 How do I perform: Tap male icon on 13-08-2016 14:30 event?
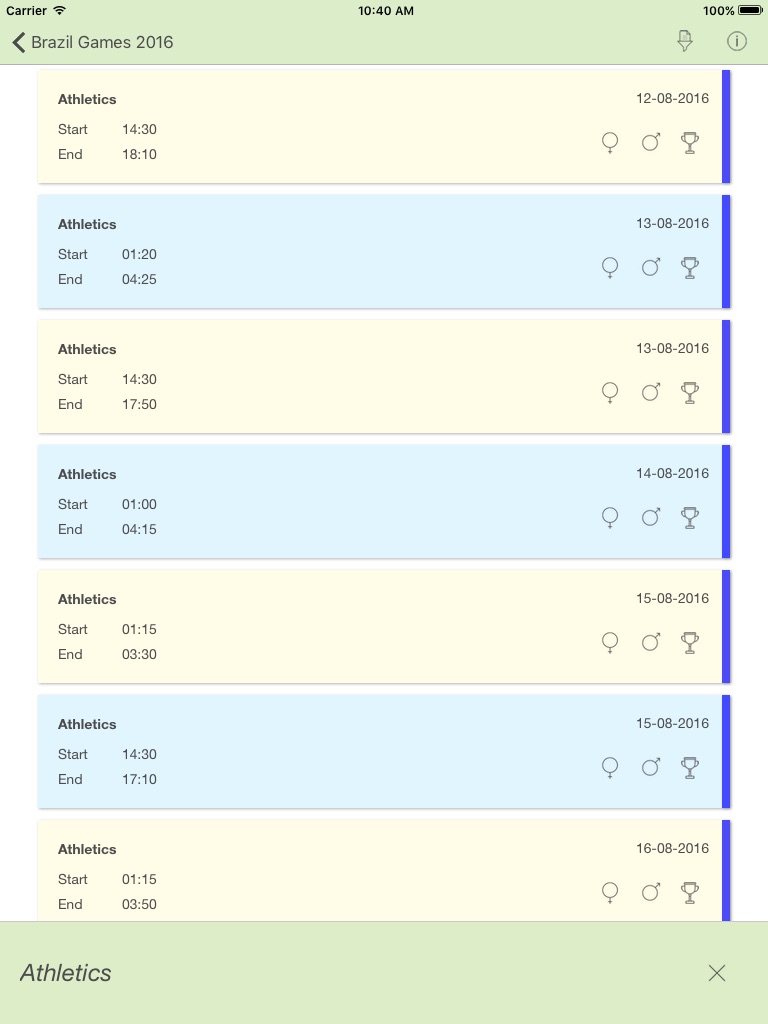651,392
